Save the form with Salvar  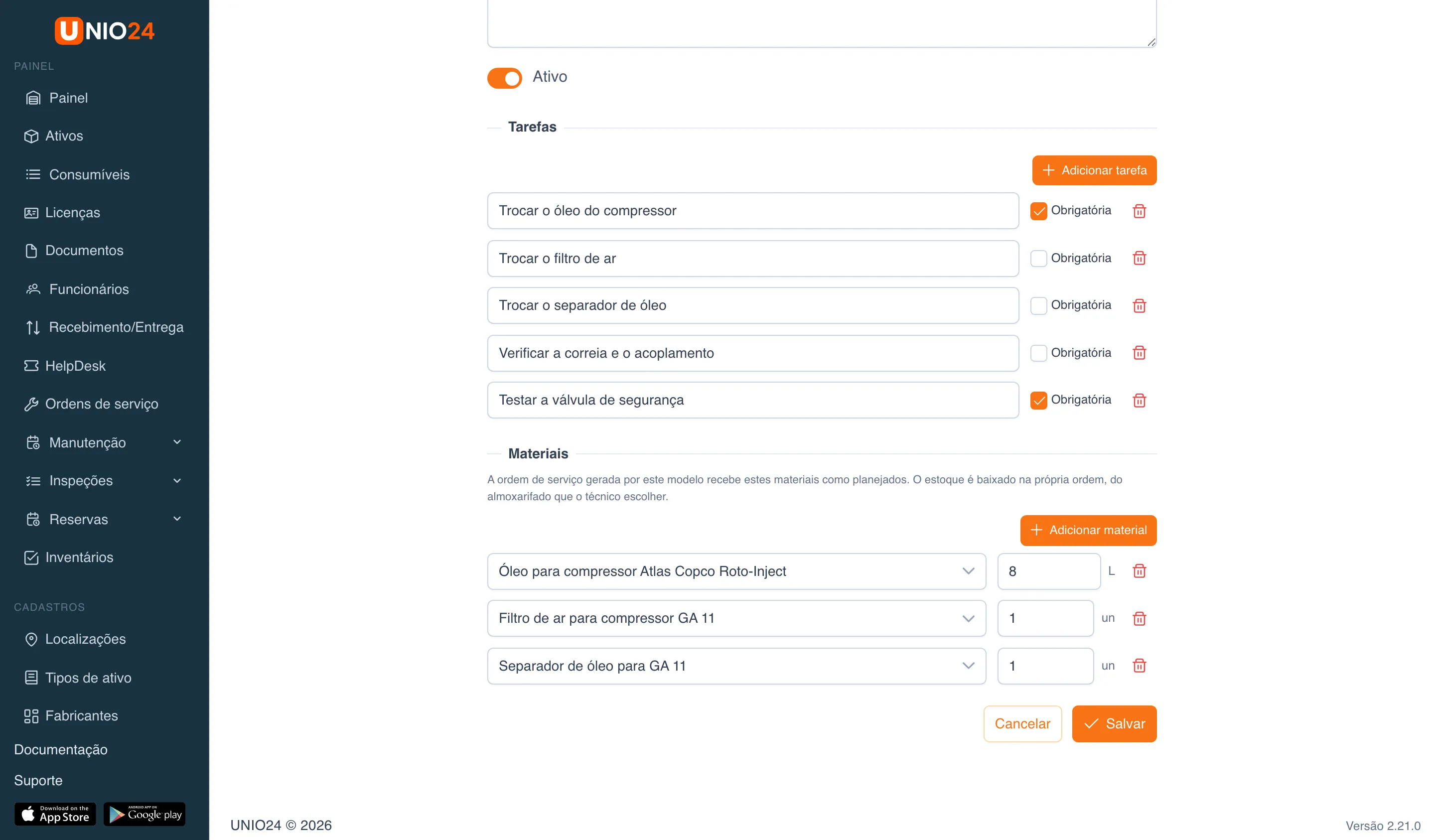click(1114, 723)
